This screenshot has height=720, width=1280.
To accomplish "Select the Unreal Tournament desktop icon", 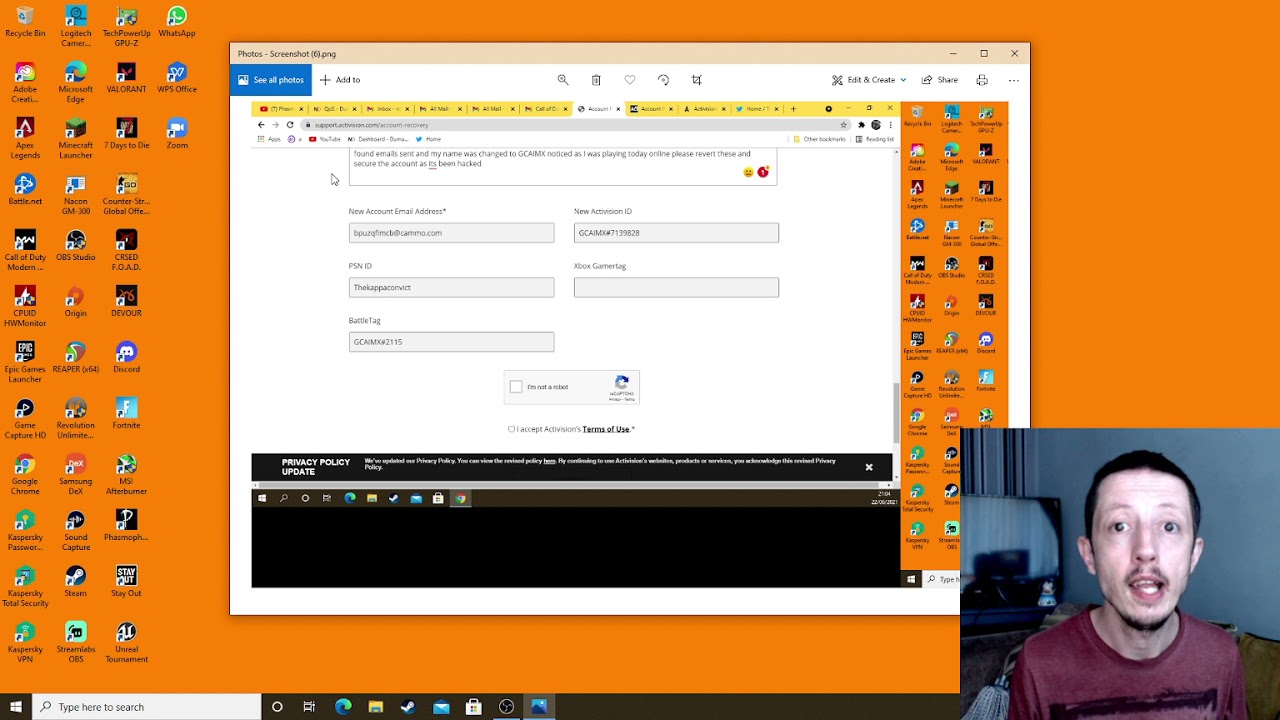I will coord(126,643).
